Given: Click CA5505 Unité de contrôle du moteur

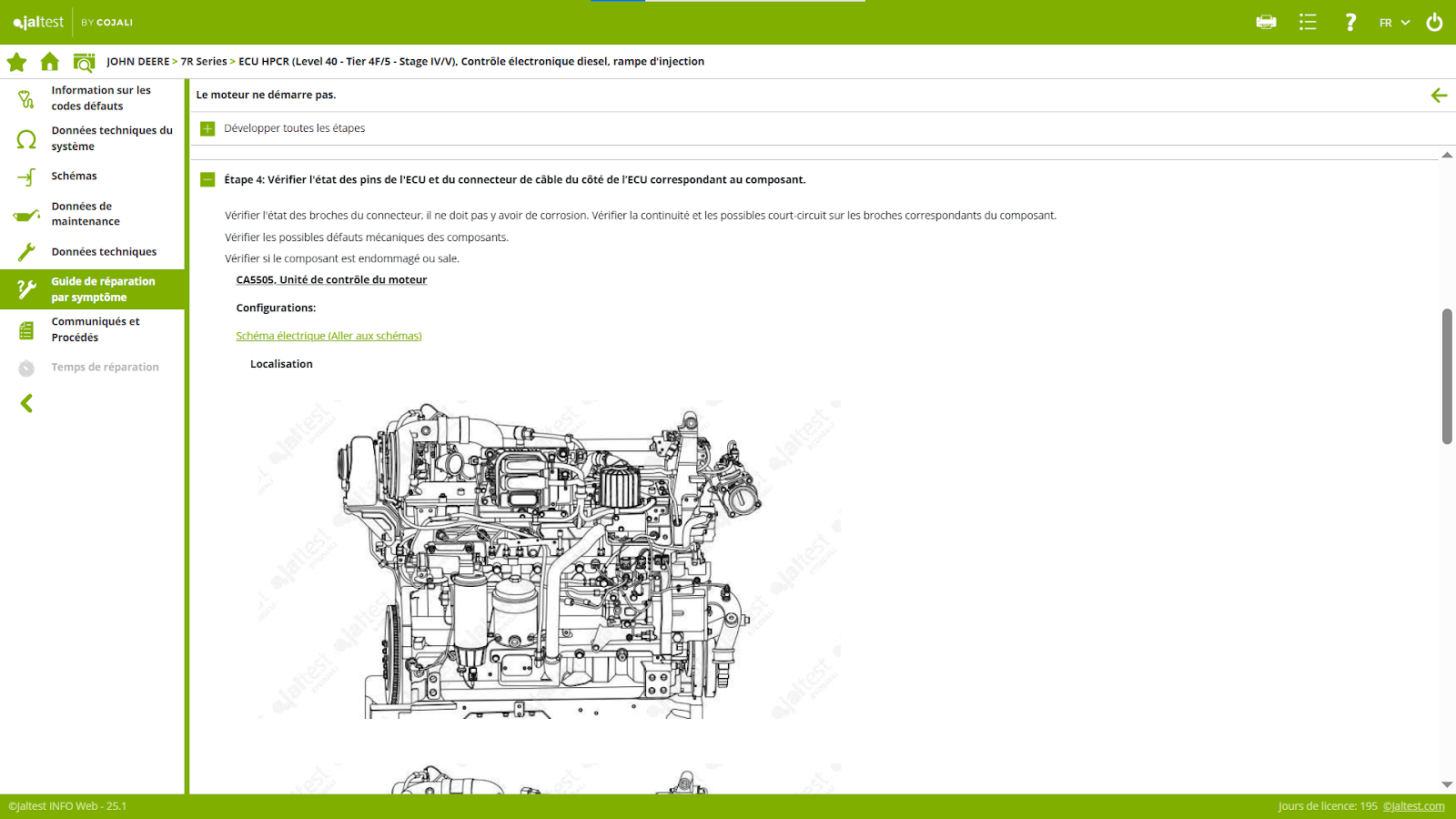Looking at the screenshot, I should point(331,280).
